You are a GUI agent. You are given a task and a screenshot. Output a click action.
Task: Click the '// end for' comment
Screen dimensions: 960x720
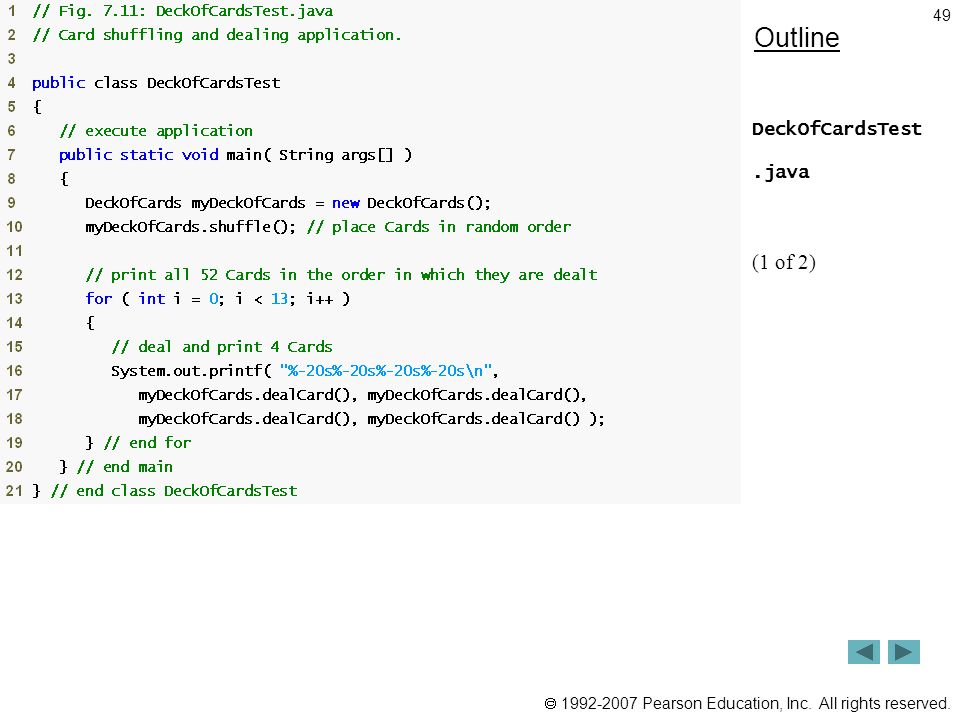click(148, 443)
